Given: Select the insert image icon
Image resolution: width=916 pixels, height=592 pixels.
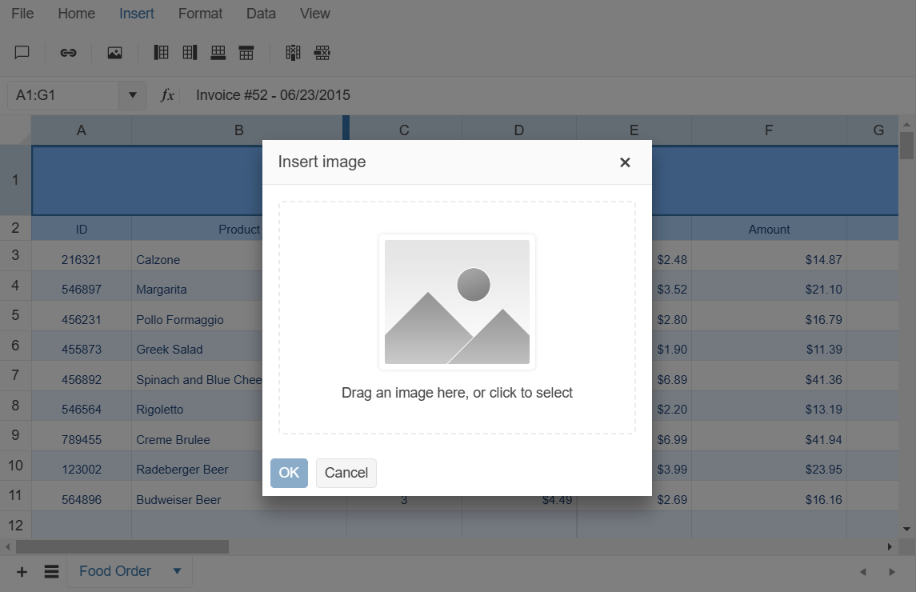Looking at the screenshot, I should [114, 53].
